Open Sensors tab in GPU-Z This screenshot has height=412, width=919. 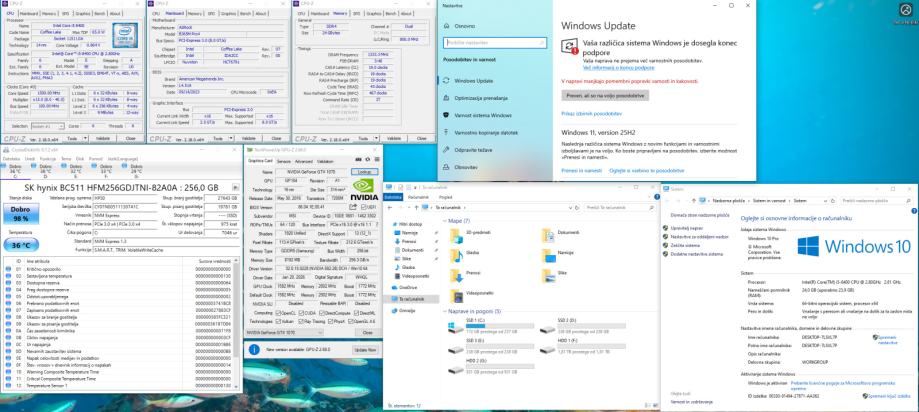pyautogui.click(x=284, y=161)
